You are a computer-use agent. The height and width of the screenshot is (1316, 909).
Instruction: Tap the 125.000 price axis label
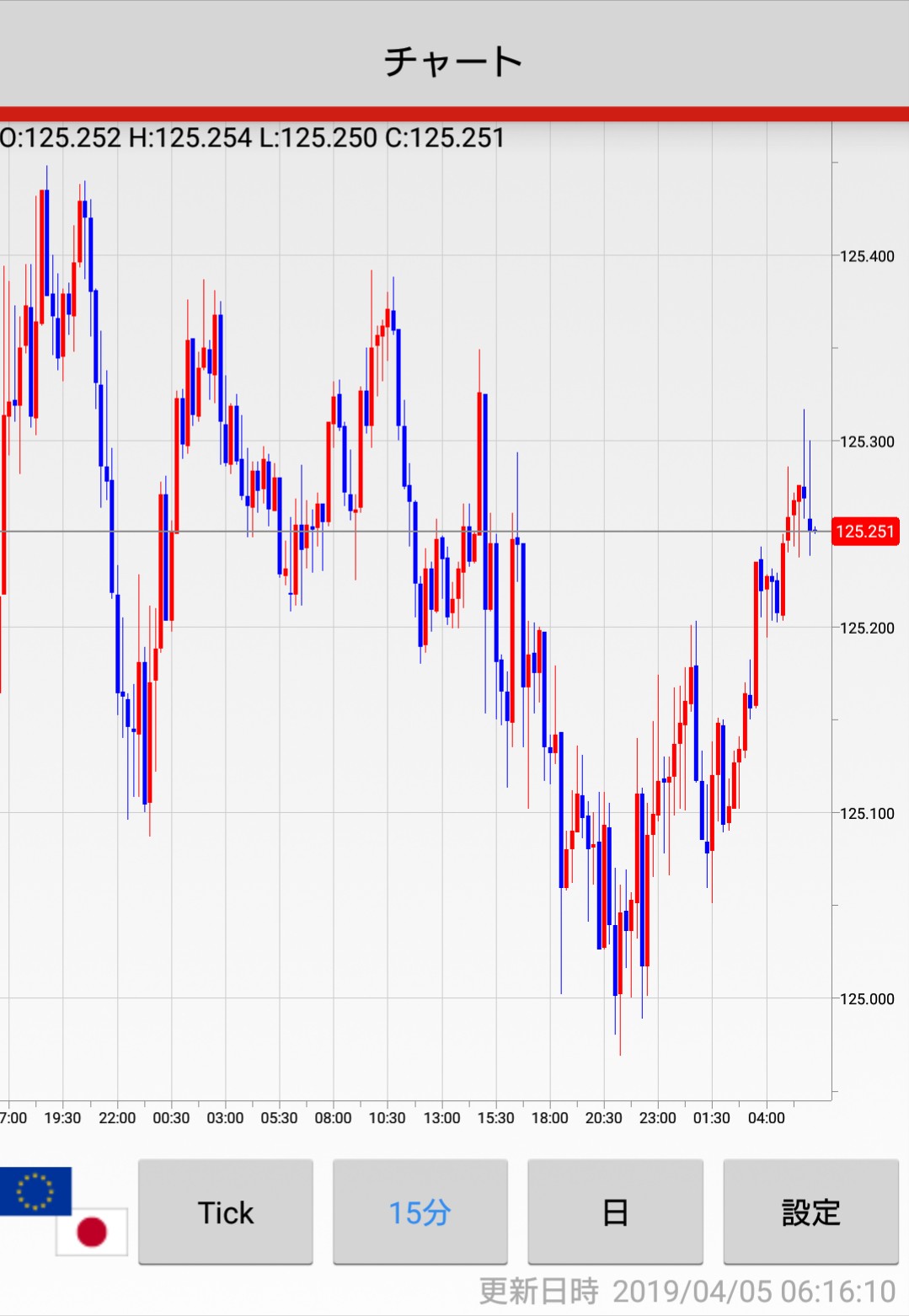coord(866,998)
